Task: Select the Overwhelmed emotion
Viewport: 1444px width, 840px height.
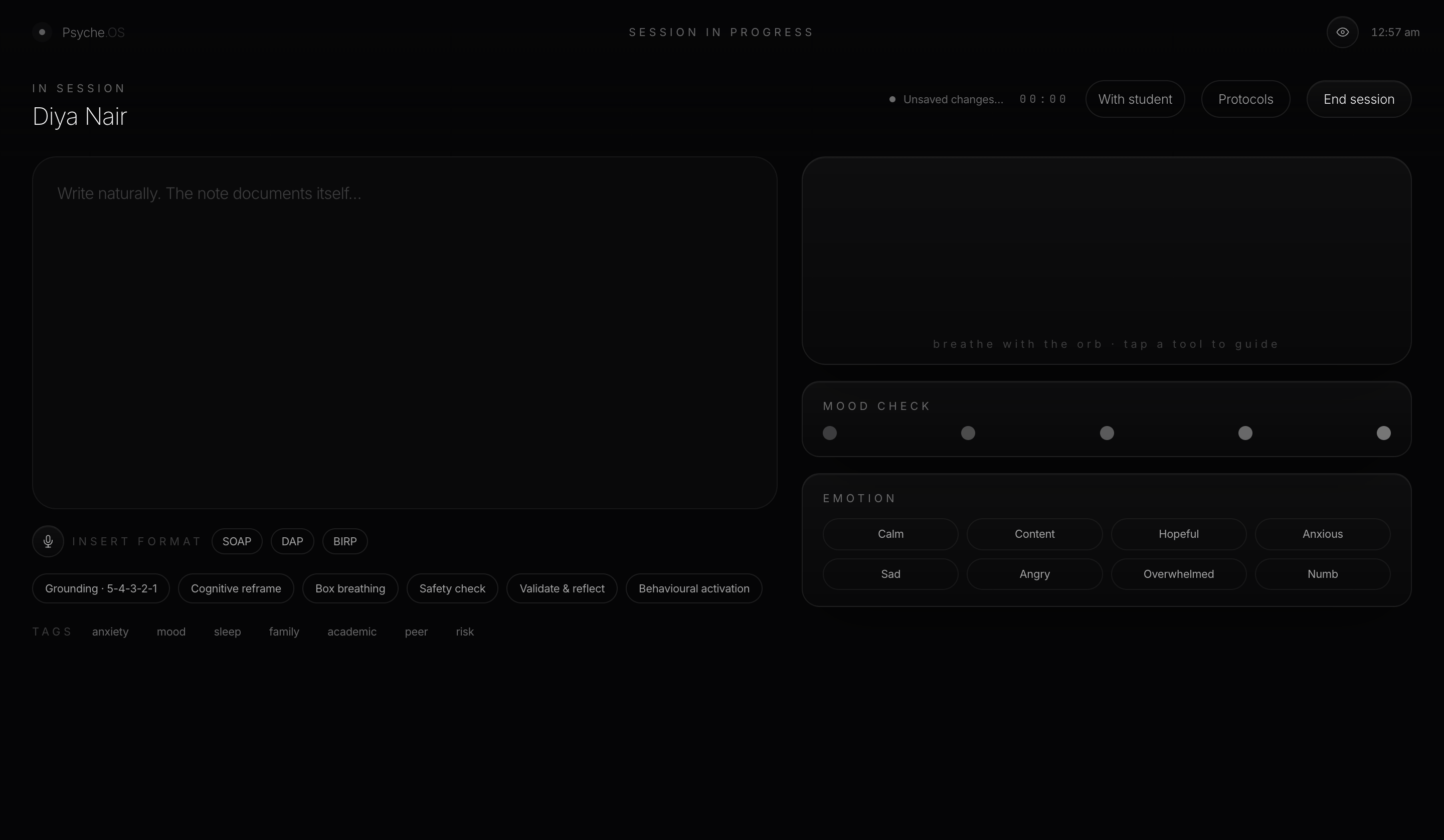Action: pyautogui.click(x=1178, y=573)
